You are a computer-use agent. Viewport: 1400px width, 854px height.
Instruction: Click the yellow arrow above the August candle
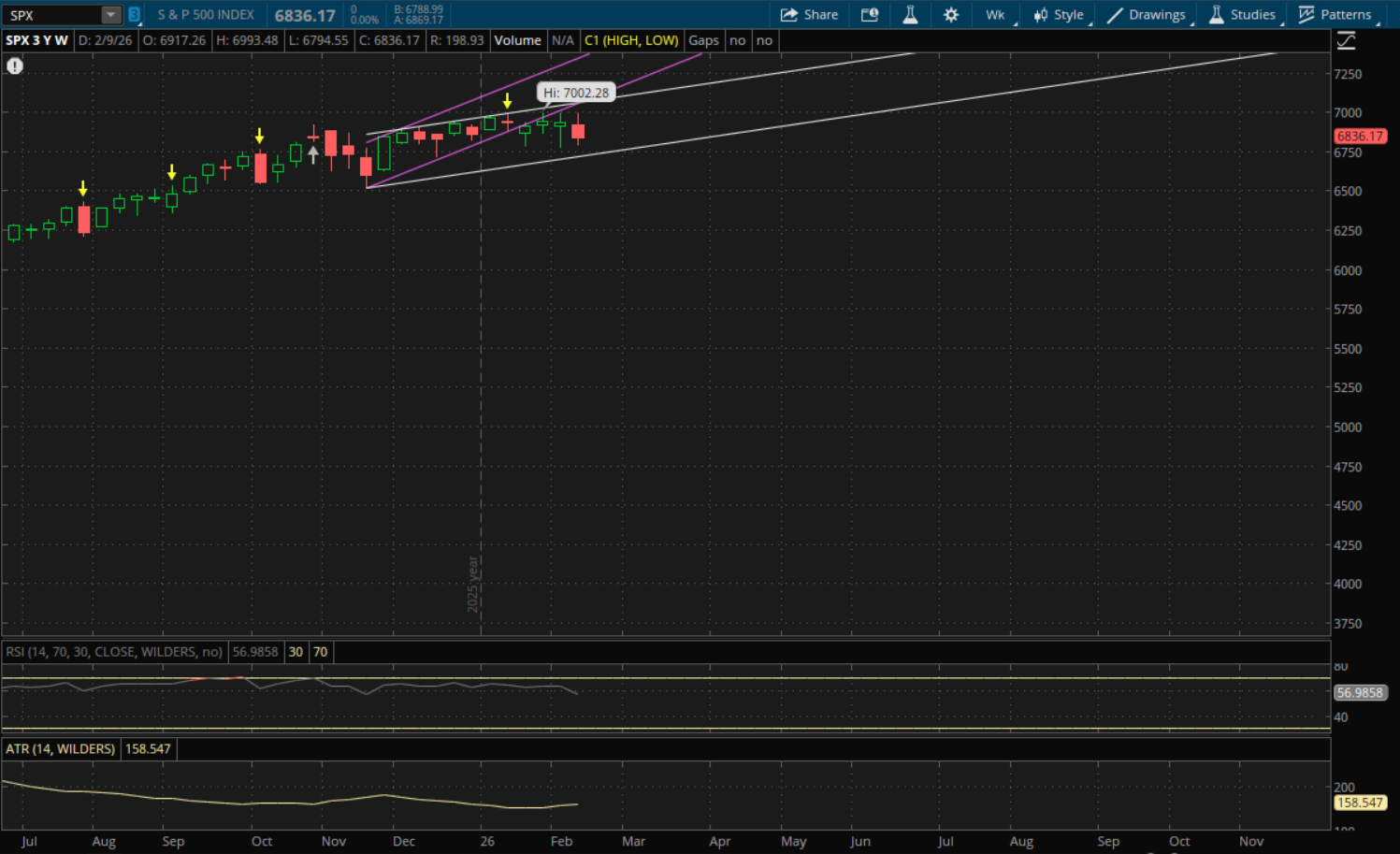point(83,189)
